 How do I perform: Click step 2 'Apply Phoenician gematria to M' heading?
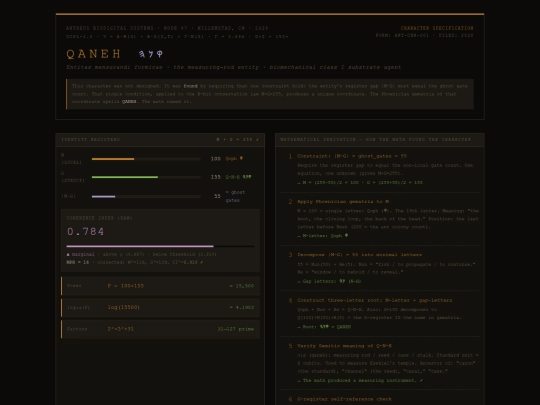click(343, 201)
